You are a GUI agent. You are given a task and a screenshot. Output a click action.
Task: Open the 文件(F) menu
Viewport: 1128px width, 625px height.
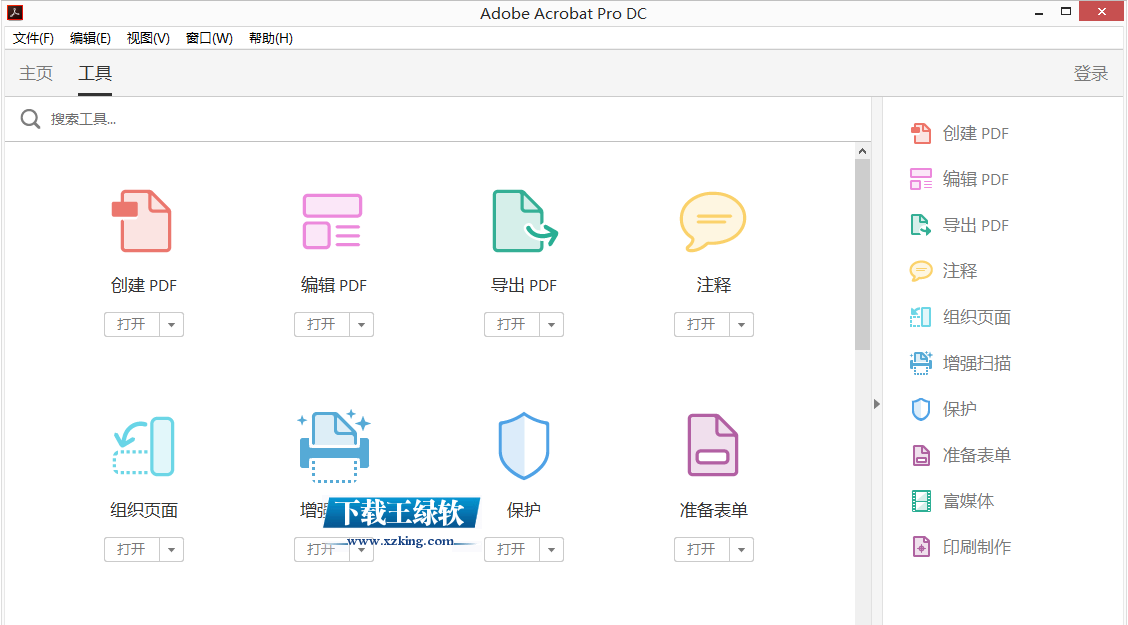click(x=33, y=38)
